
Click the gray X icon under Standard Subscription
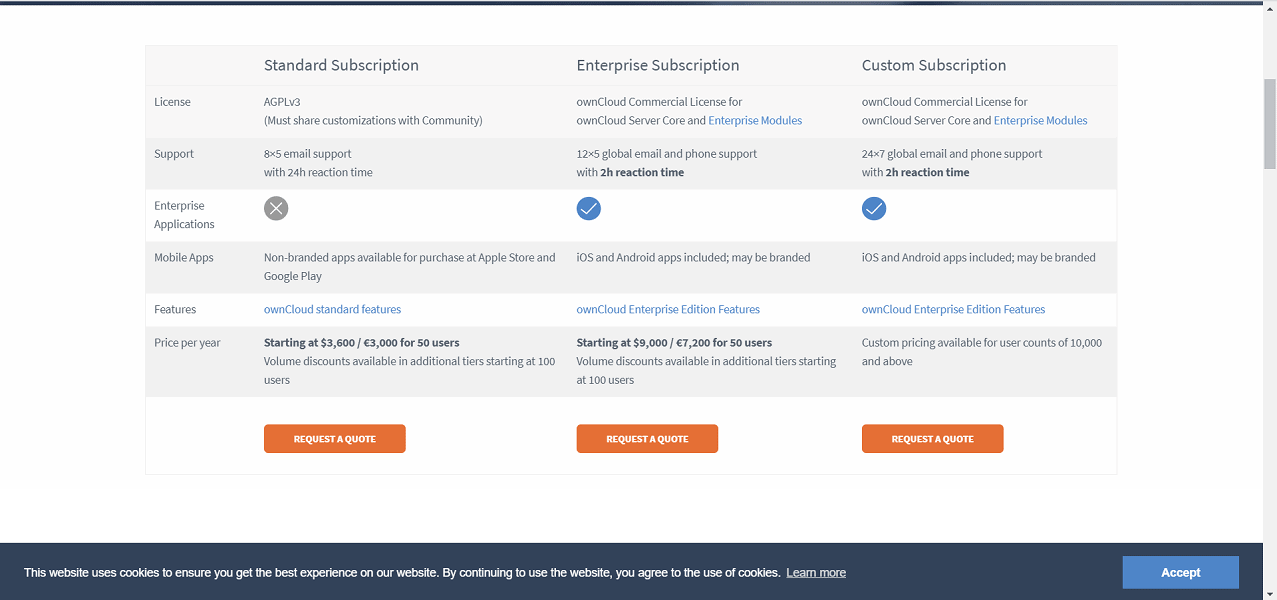click(x=276, y=208)
